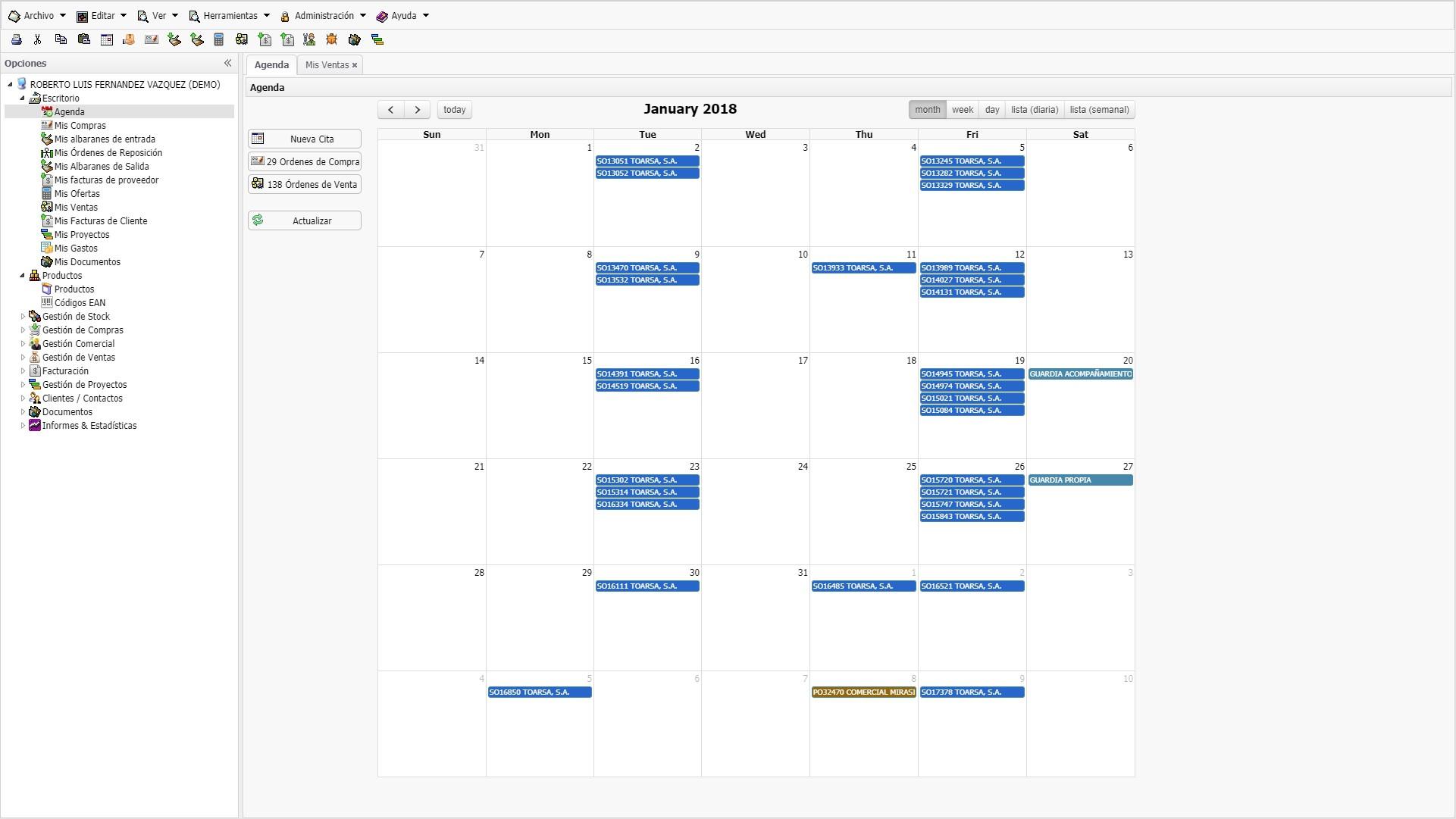Open the Administración menu
Image resolution: width=1456 pixels, height=819 pixels.
(322, 16)
